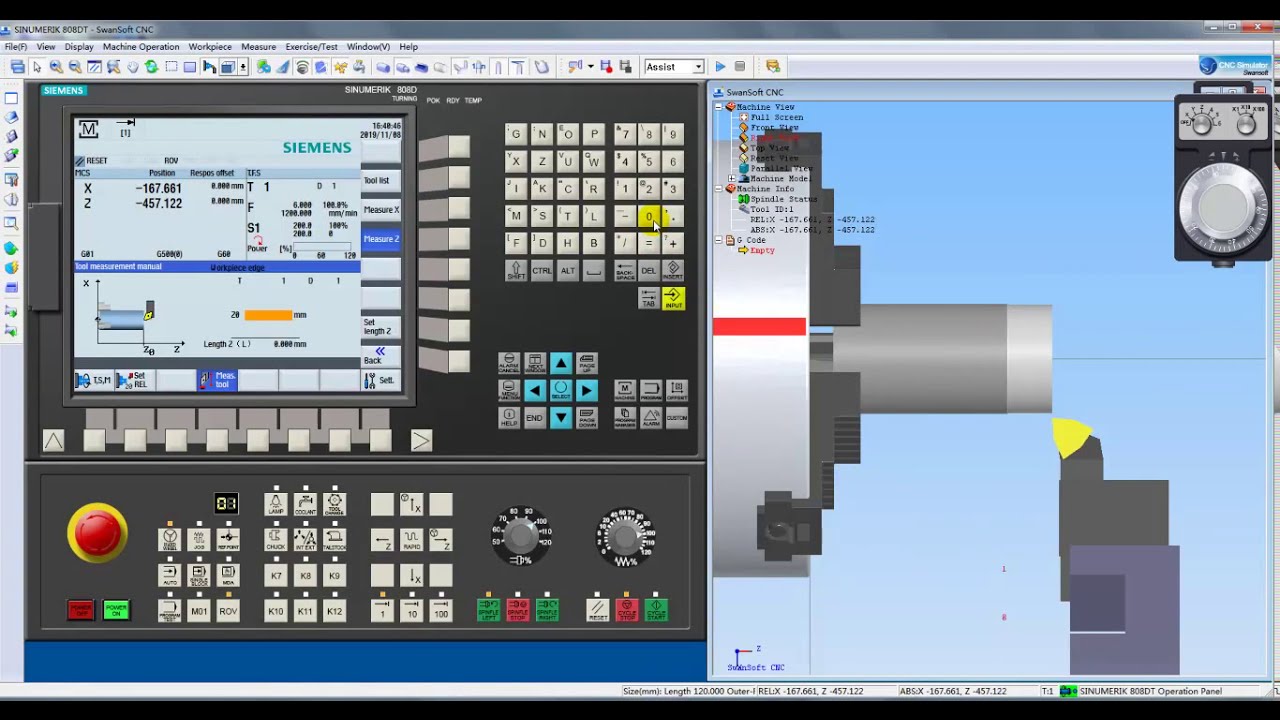Image resolution: width=1280 pixels, height=720 pixels.
Task: Toggle the ROV key
Action: (228, 611)
